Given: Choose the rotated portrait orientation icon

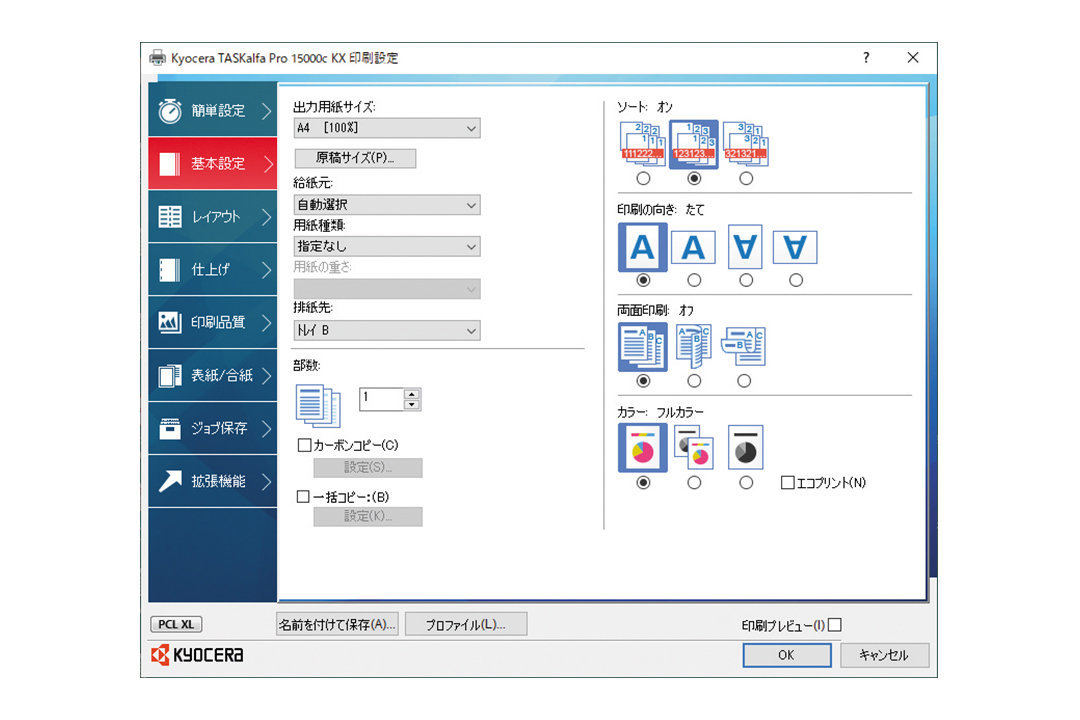Looking at the screenshot, I should [745, 247].
